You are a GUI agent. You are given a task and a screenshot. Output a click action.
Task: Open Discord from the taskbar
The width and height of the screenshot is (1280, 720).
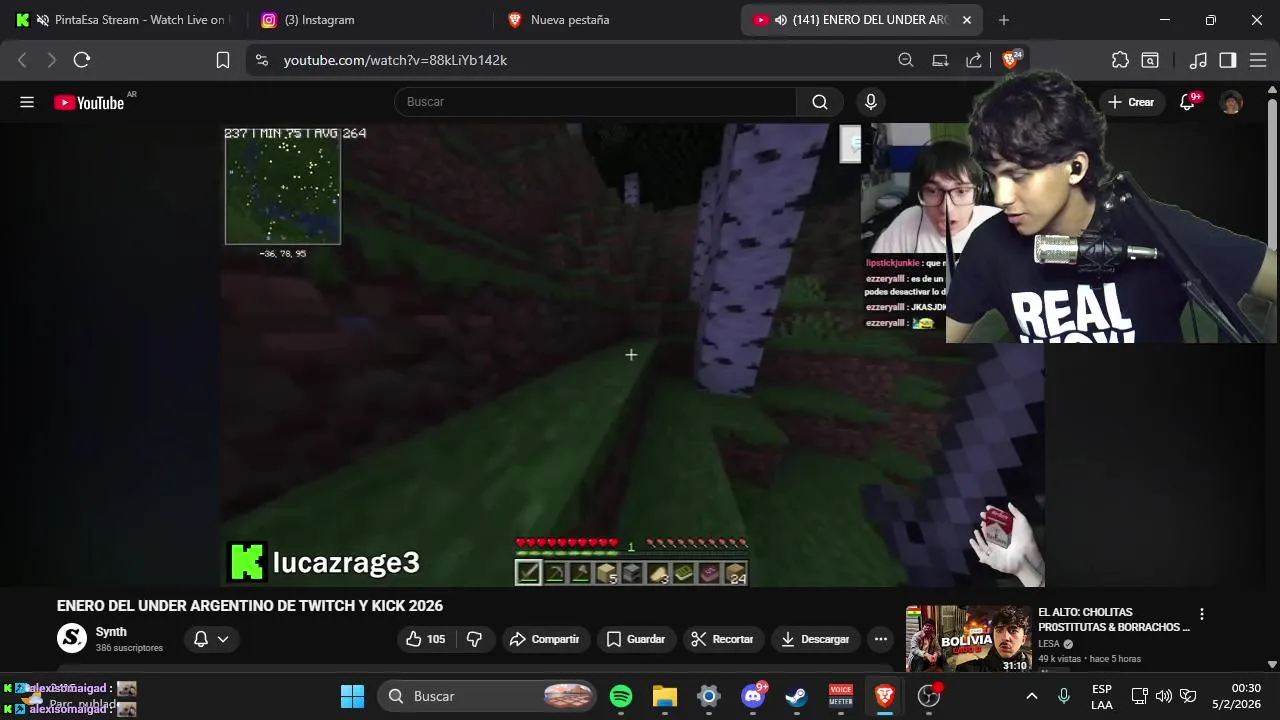click(753, 696)
